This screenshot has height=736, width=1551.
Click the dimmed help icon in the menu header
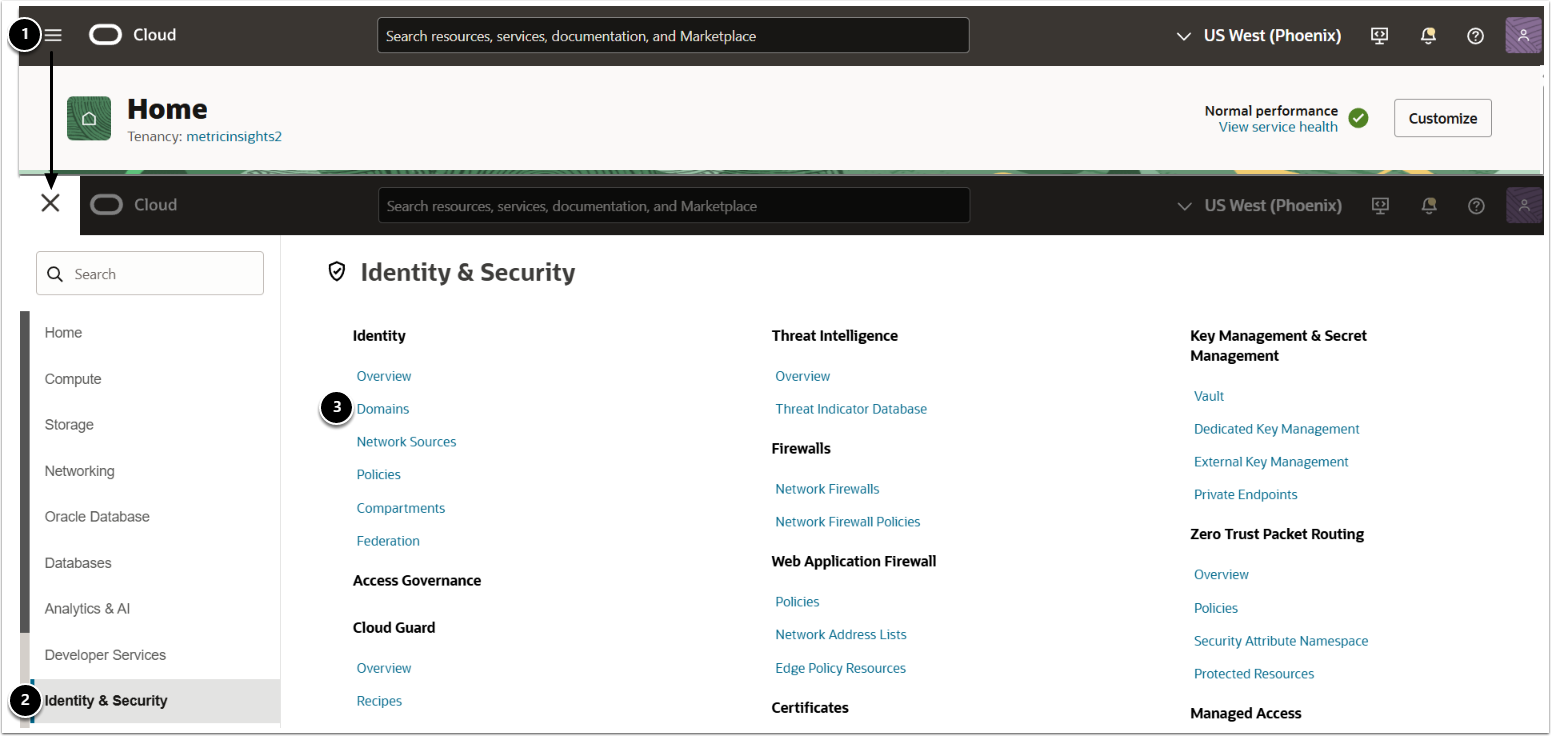(1476, 205)
